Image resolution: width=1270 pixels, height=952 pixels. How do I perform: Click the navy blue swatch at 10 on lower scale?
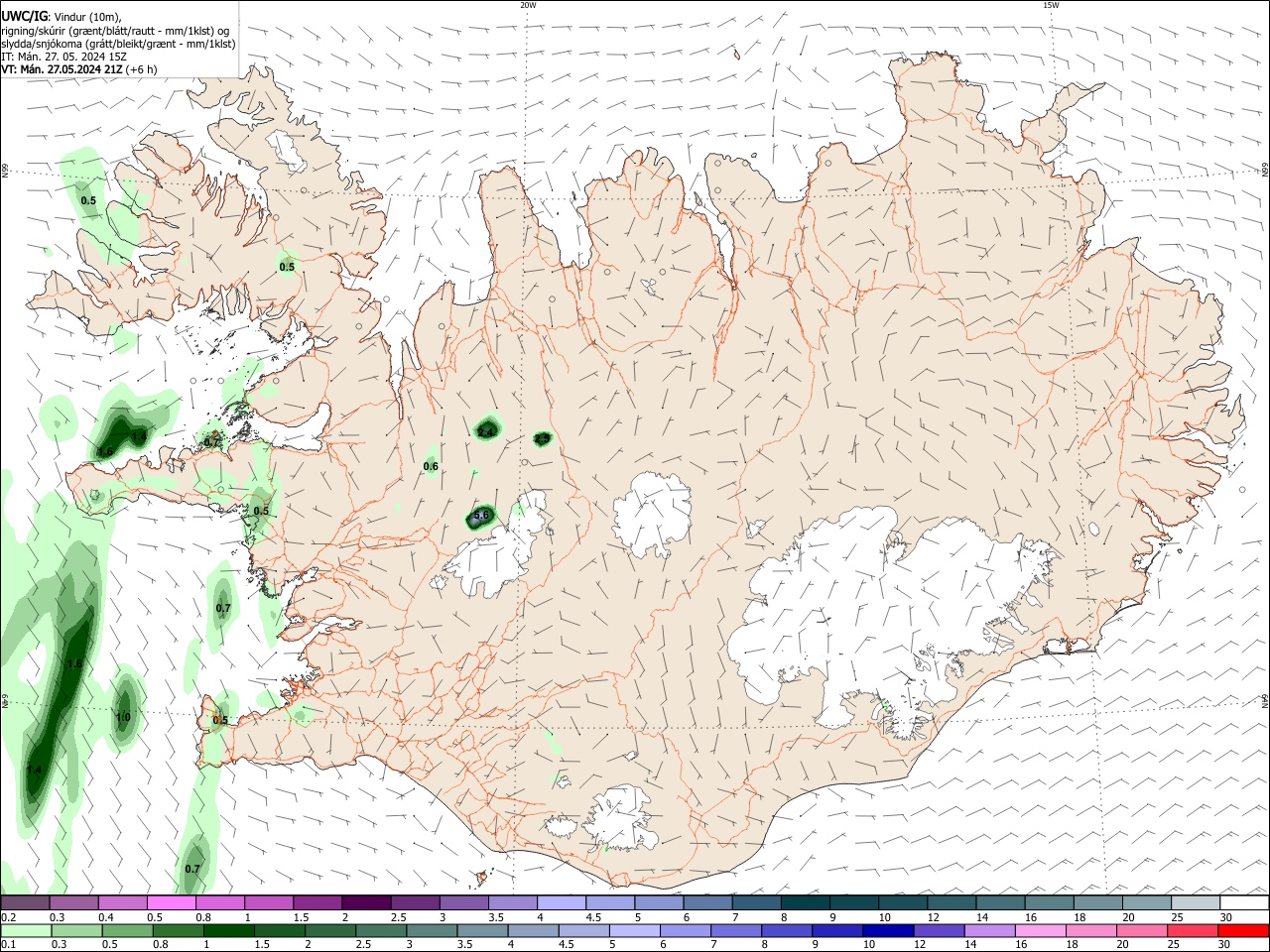pyautogui.click(x=888, y=931)
